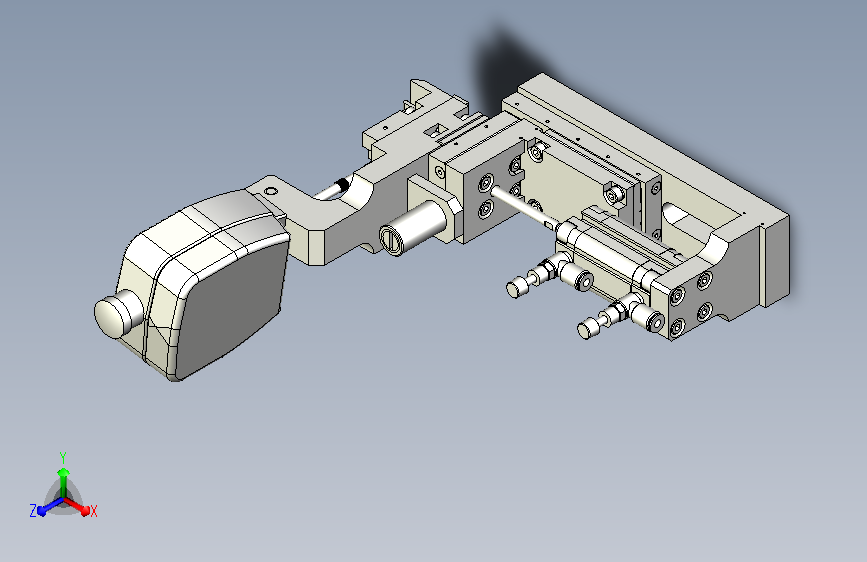Select the slotted cylindrical adjuster knob

tap(412, 228)
